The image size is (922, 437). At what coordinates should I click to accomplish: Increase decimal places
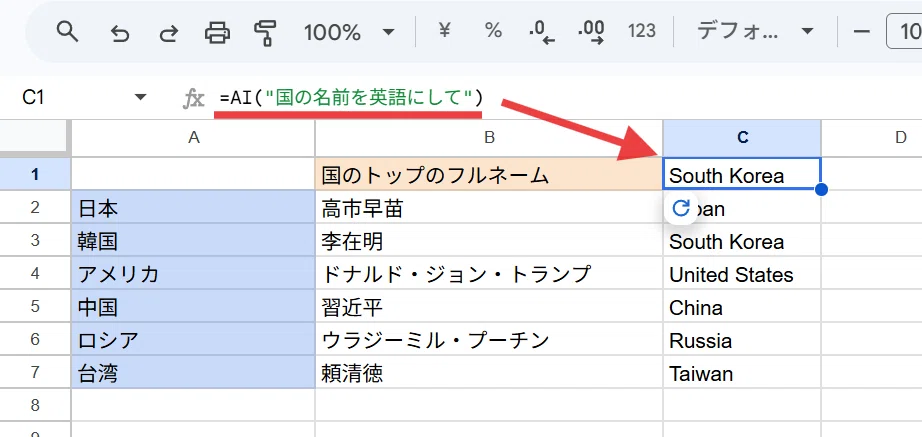tap(592, 32)
